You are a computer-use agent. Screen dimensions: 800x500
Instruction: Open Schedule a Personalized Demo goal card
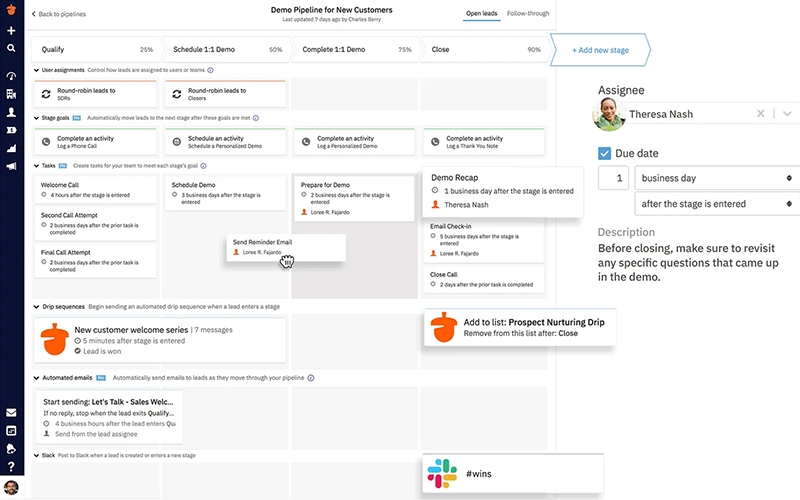coord(225,142)
